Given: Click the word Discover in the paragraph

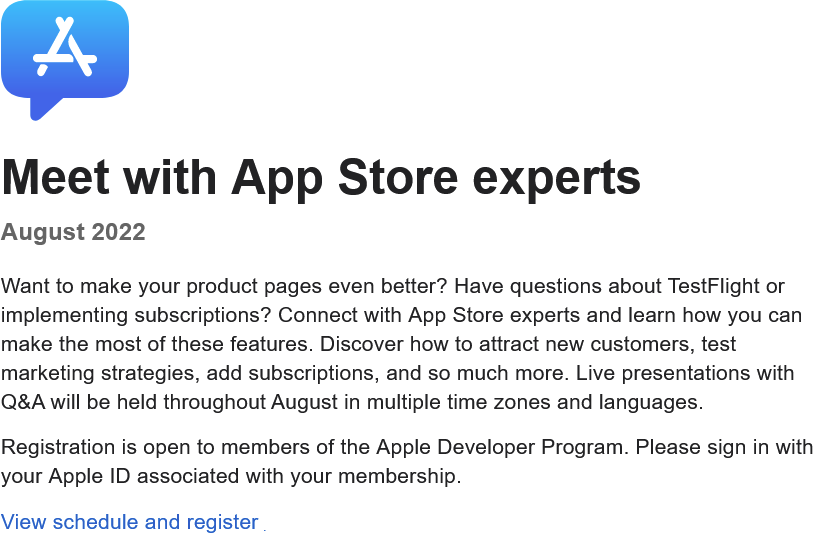Looking at the screenshot, I should click(x=361, y=344).
